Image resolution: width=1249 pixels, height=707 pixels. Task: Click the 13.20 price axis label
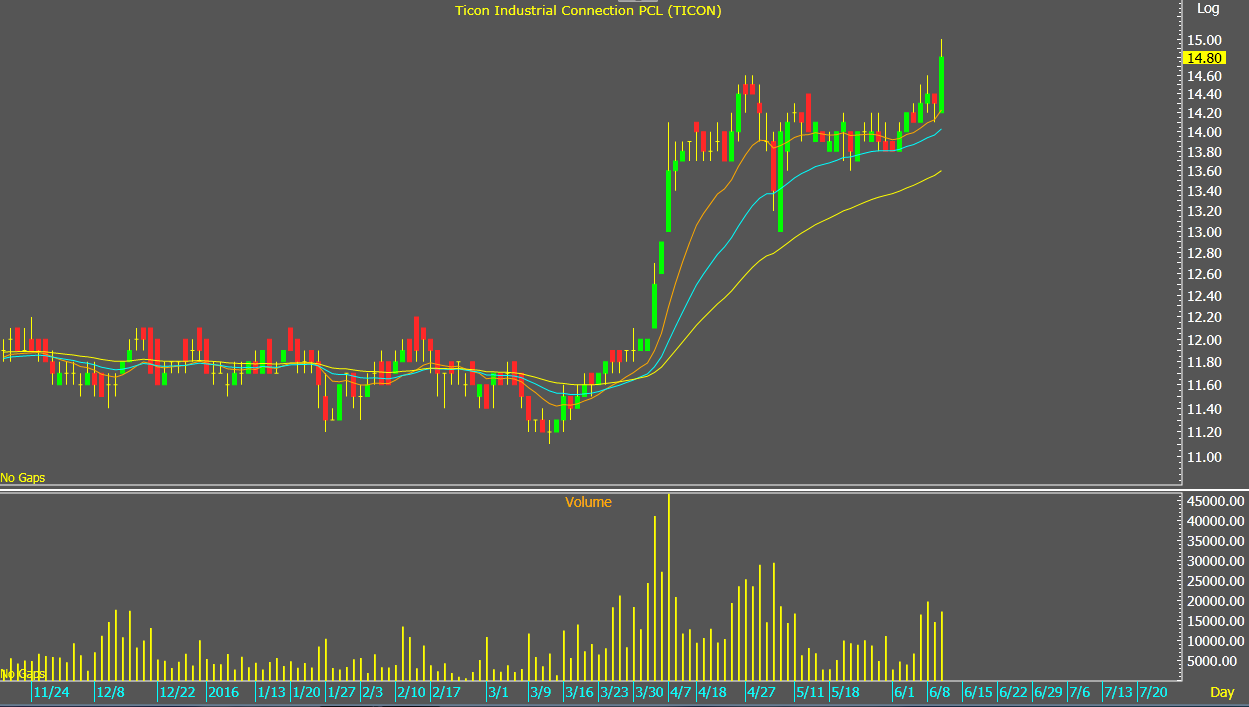[1203, 211]
